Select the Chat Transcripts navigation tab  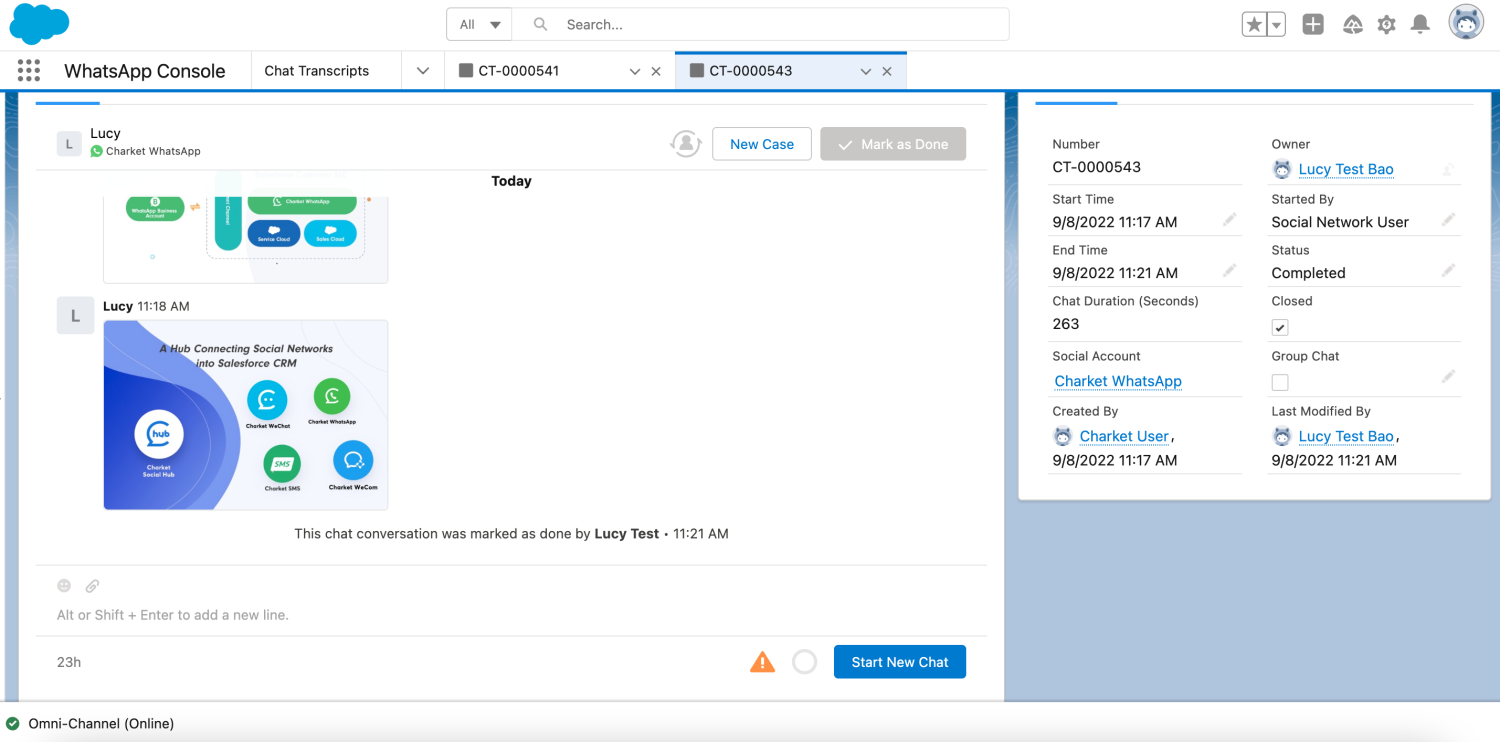point(317,71)
